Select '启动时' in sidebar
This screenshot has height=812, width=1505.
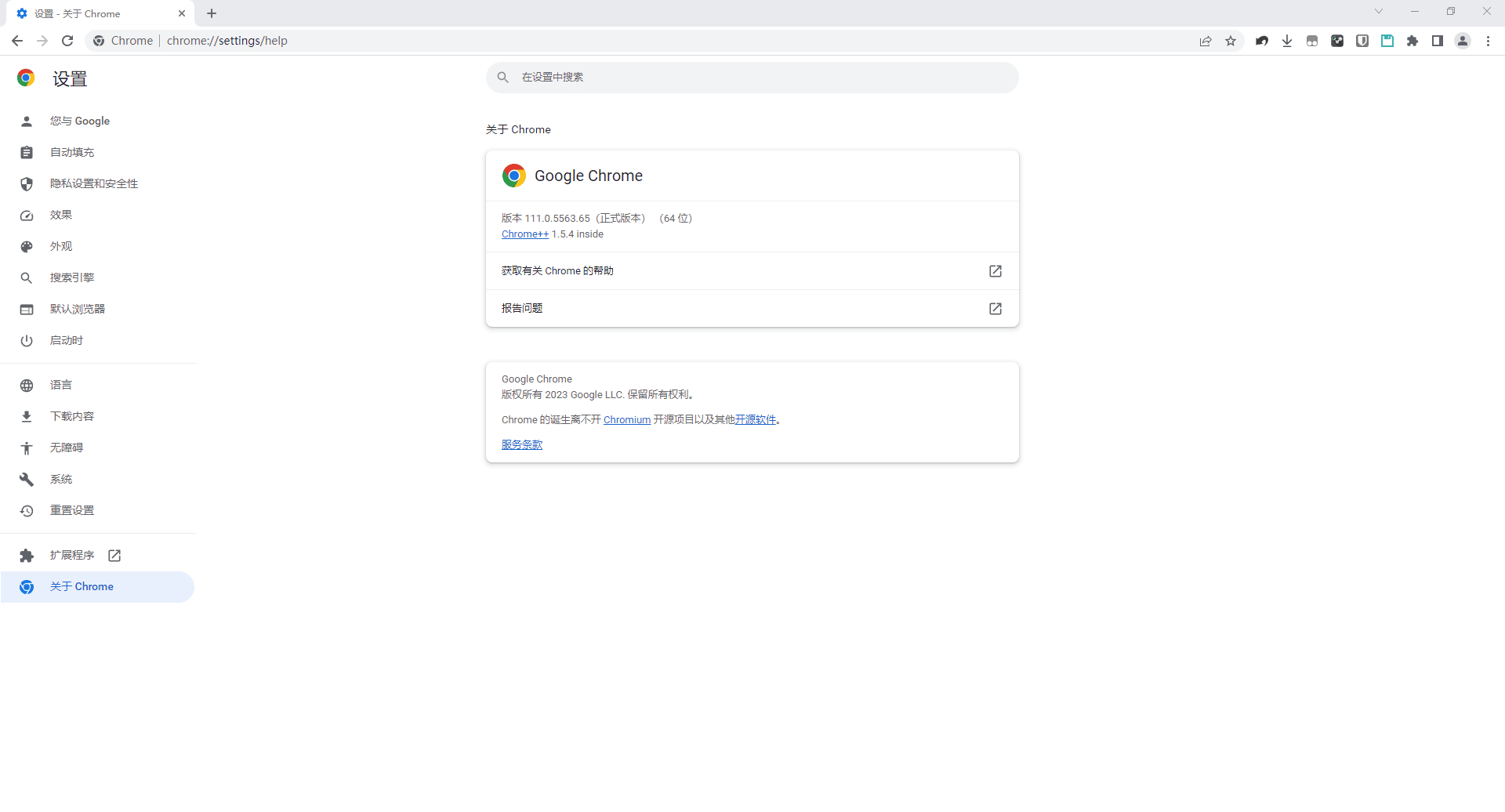(x=98, y=340)
